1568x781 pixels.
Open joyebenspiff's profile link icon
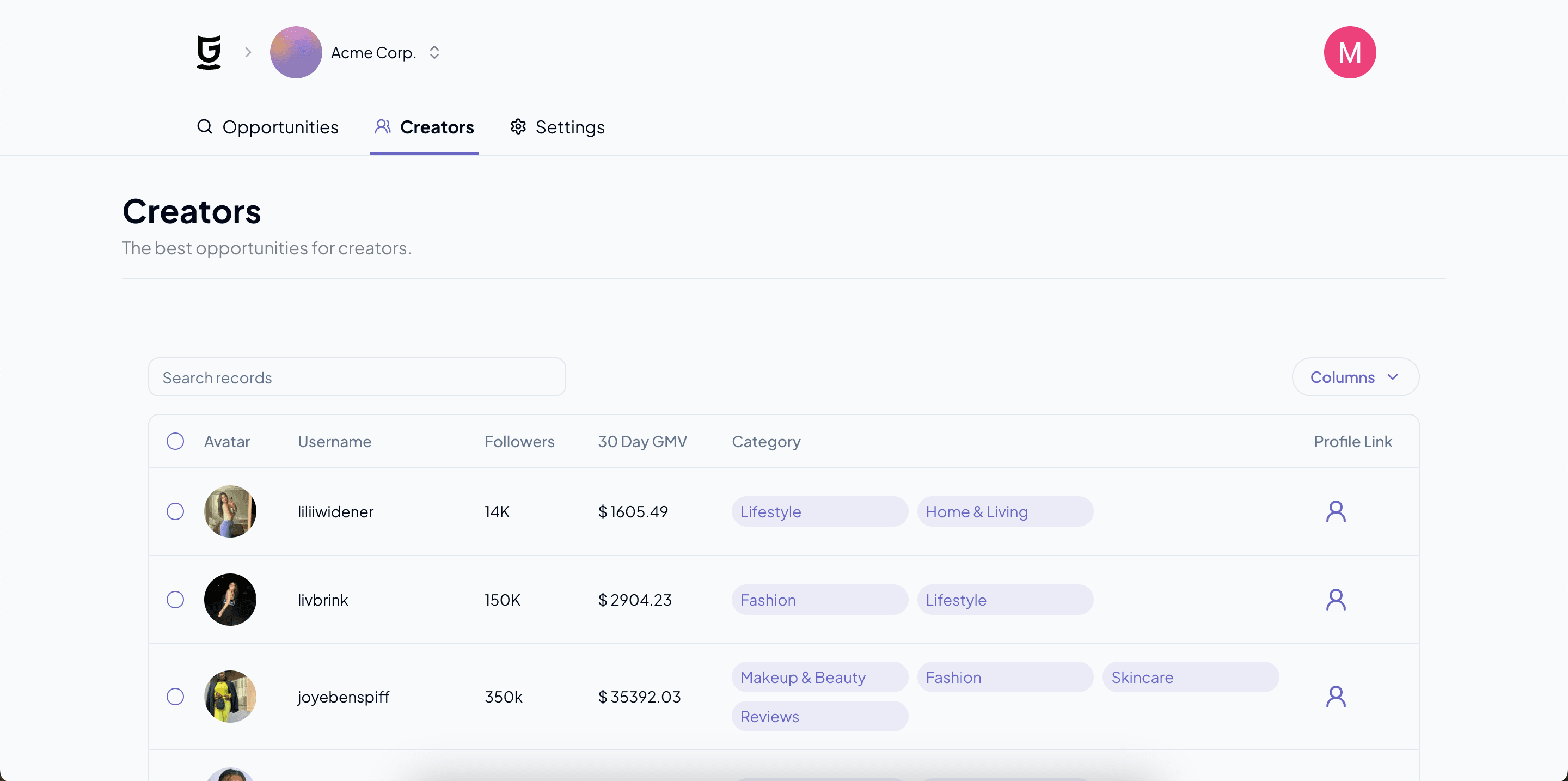[x=1336, y=697]
